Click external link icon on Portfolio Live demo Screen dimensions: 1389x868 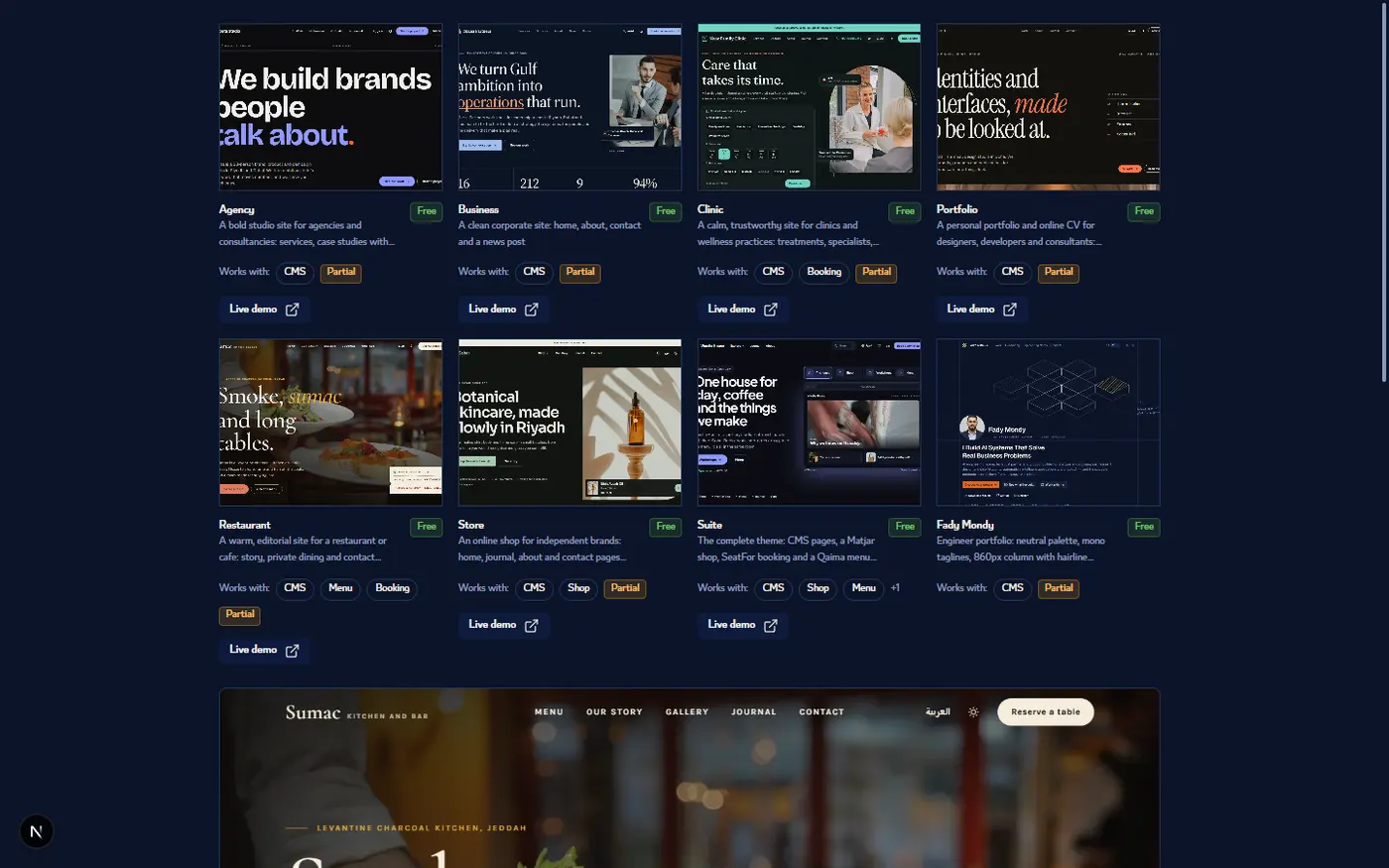[x=1009, y=310]
